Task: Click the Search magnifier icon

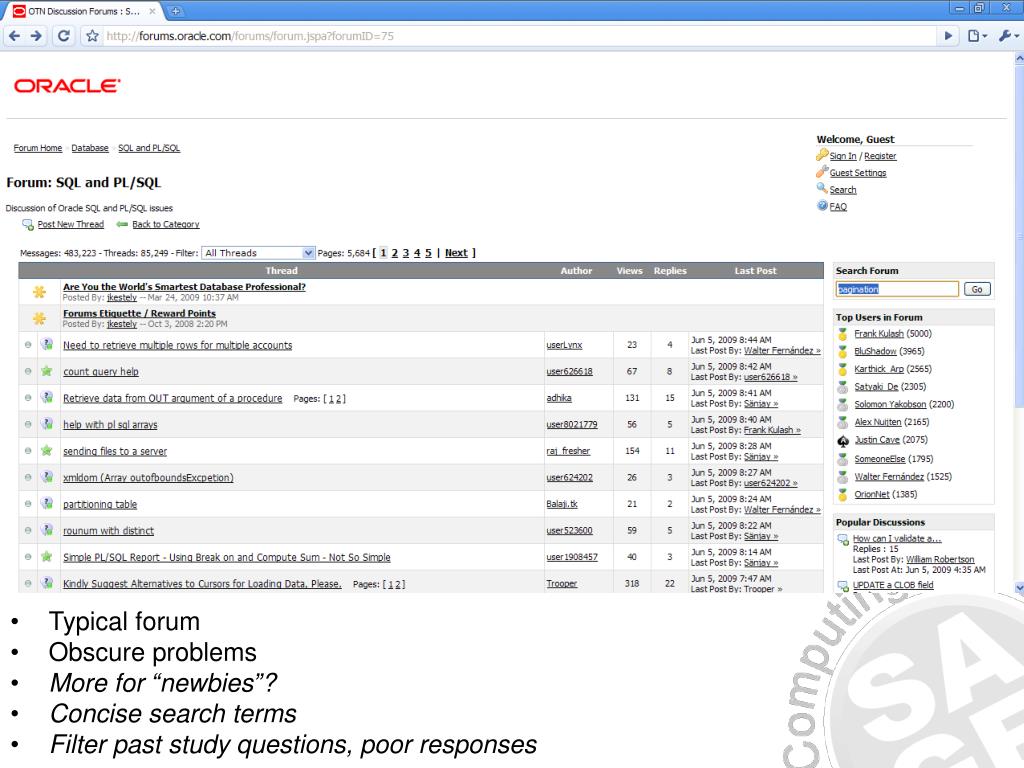Action: [x=822, y=188]
